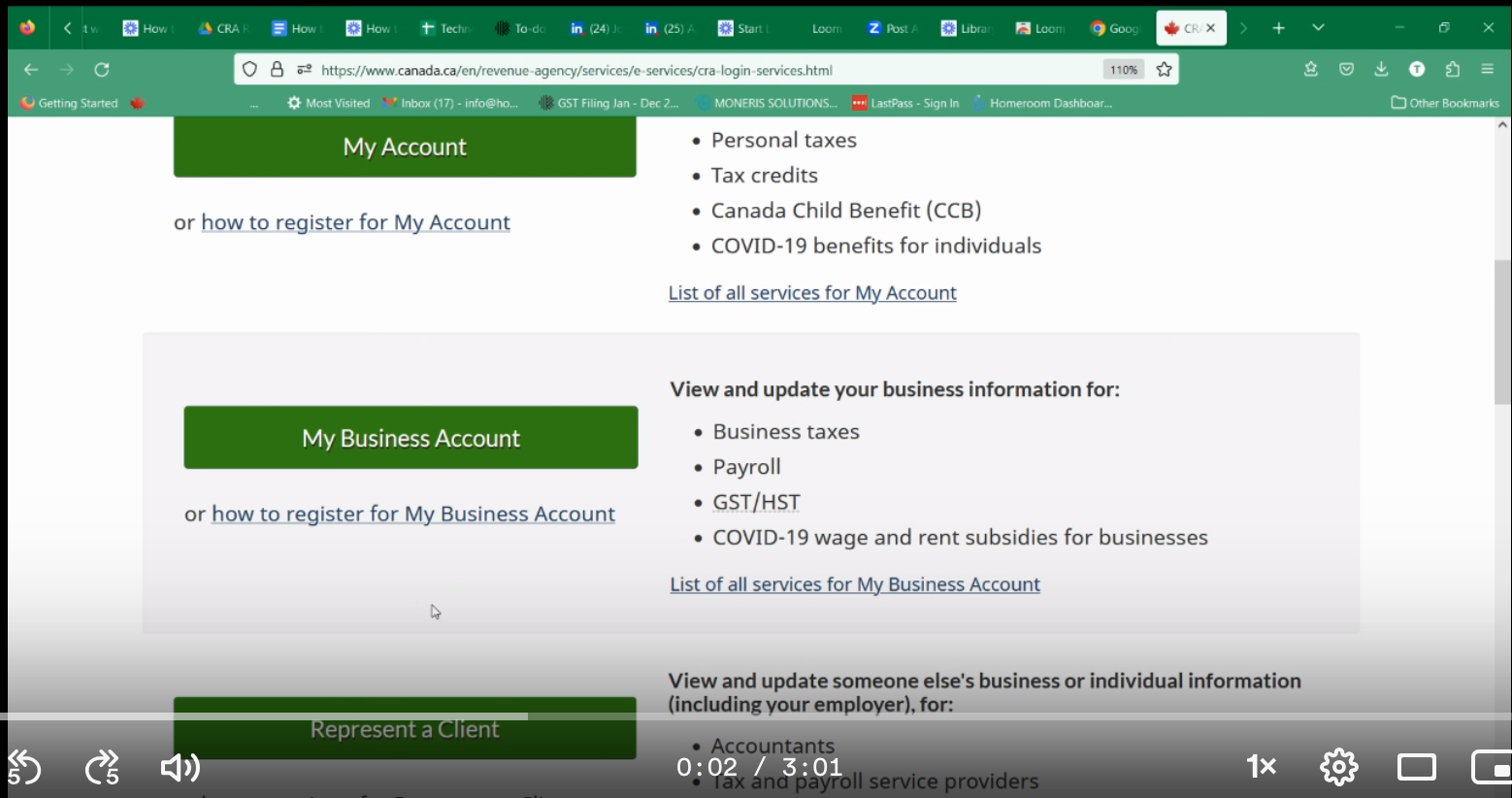Switch to the Google tab

(x=1115, y=28)
